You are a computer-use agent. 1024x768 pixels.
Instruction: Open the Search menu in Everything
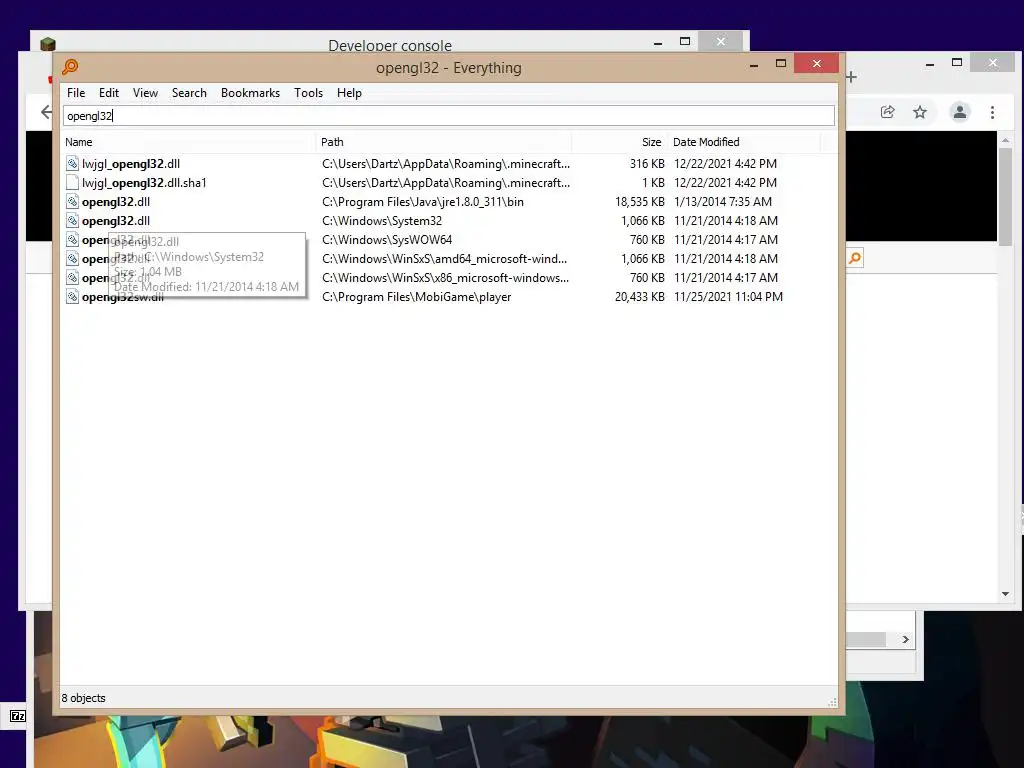(189, 93)
